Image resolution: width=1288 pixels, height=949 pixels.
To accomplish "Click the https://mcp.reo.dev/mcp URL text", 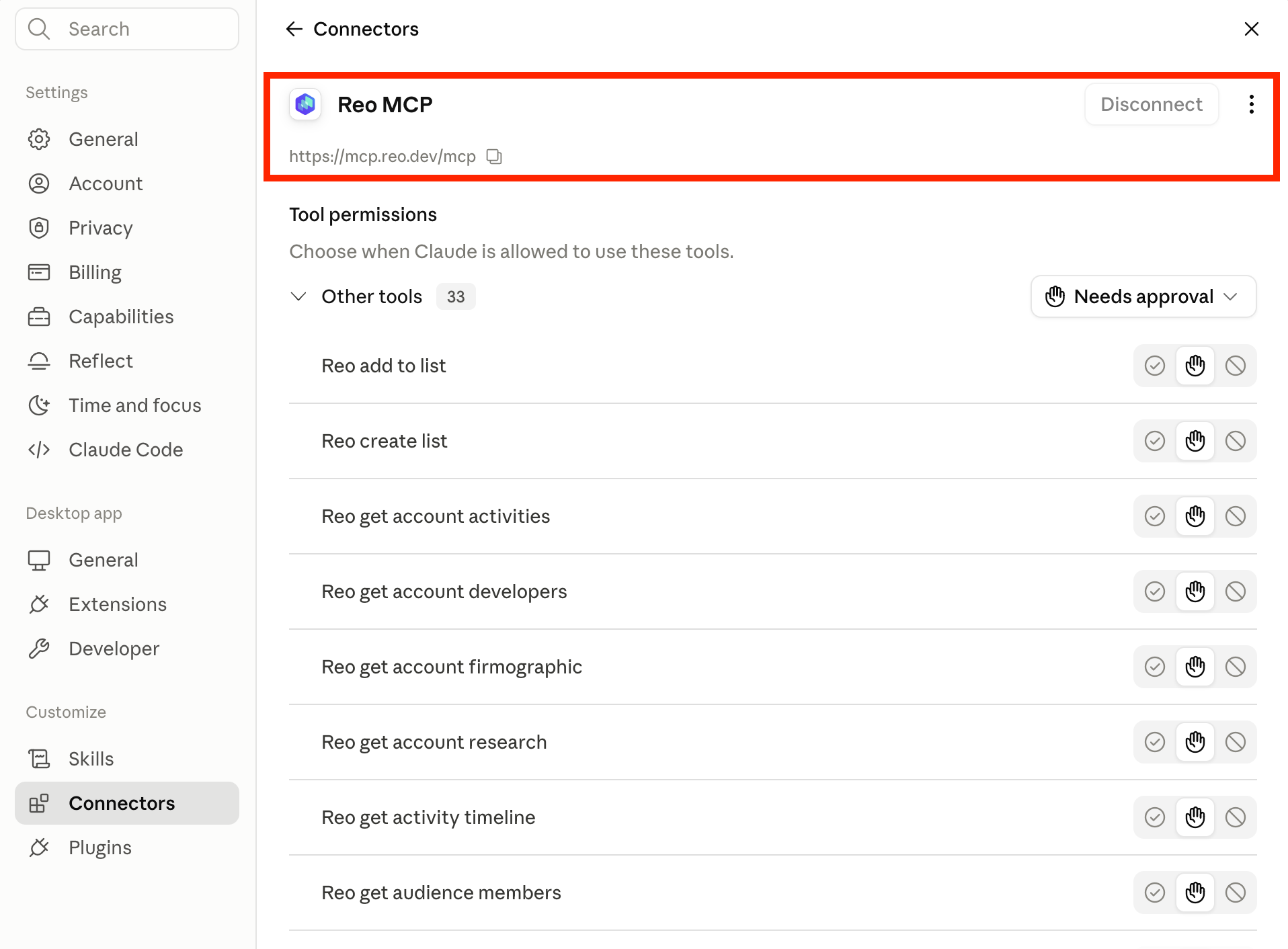I will (x=383, y=157).
